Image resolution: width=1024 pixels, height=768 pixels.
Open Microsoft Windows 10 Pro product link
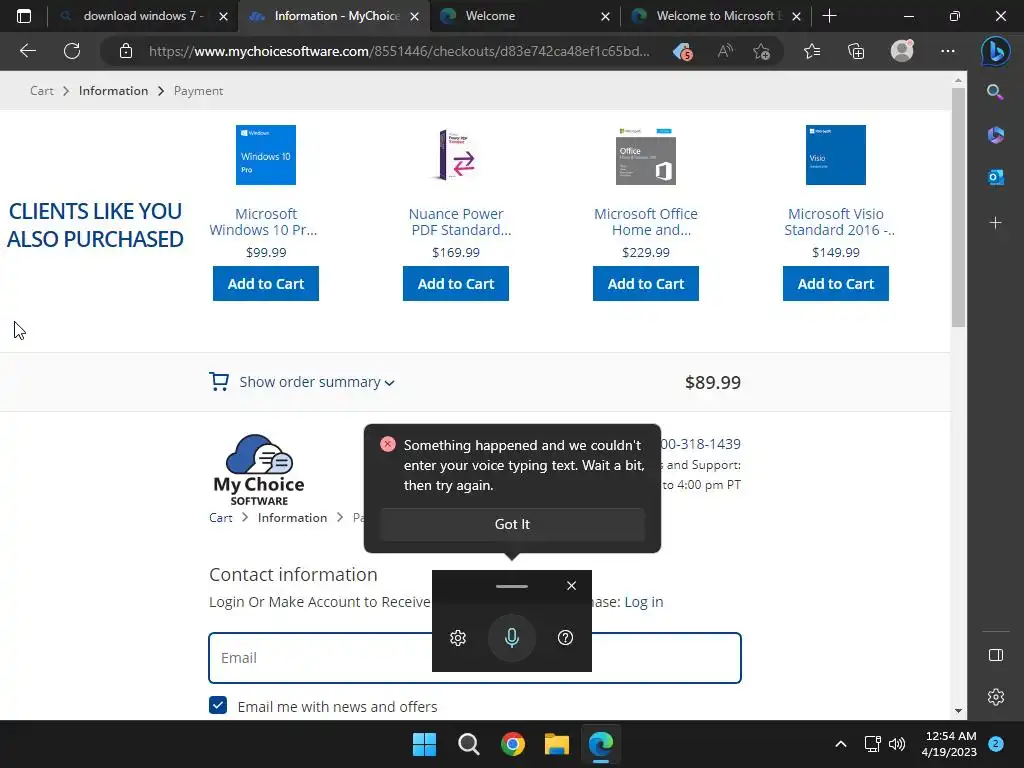coord(264,222)
